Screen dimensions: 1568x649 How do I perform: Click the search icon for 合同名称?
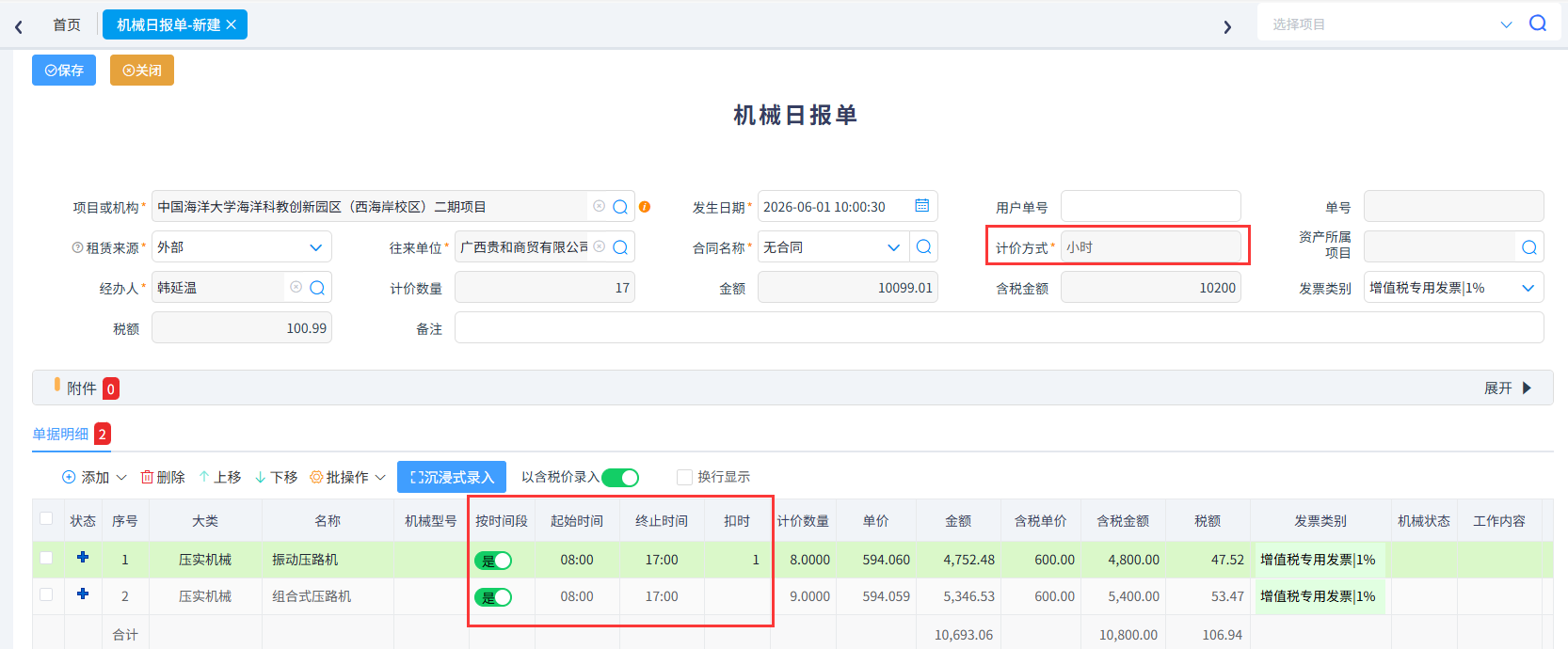[x=924, y=246]
